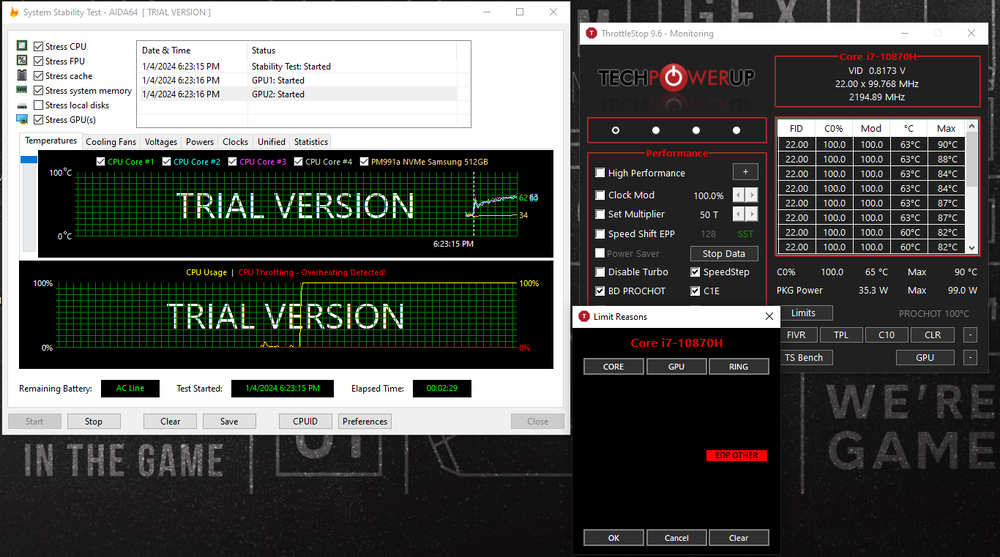Click the Stress GPU(s) monitor icon
The image size is (1000, 557).
click(22, 119)
